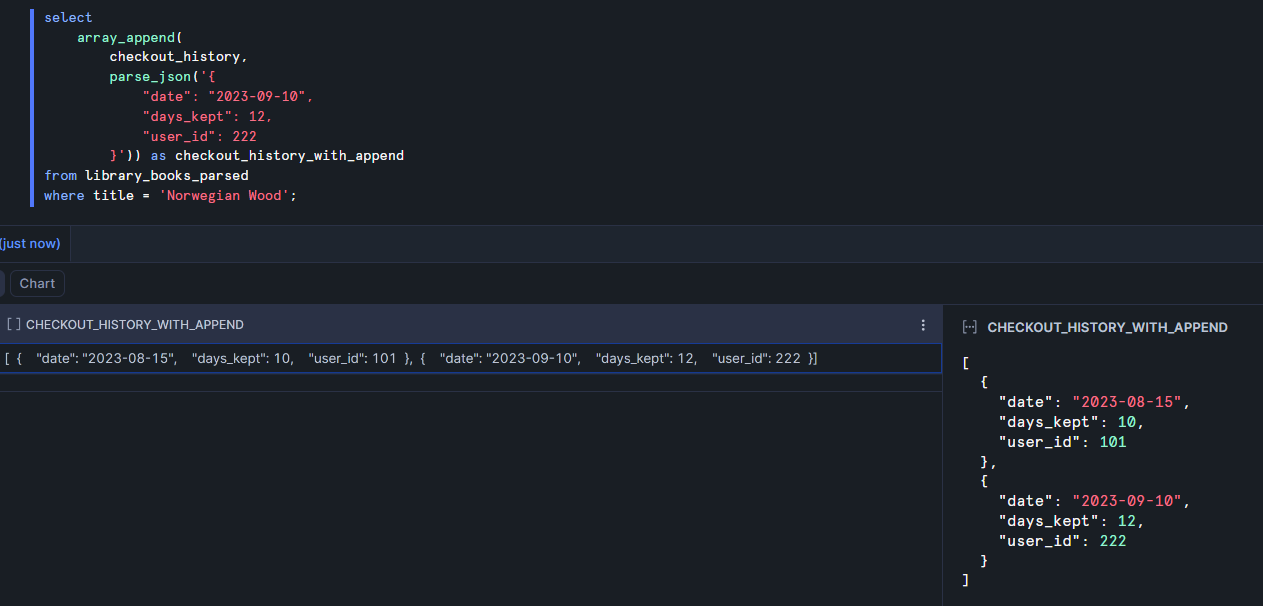Place cursor on the 'select' keyword line
The width and height of the screenshot is (1263, 606).
pyautogui.click(x=68, y=17)
